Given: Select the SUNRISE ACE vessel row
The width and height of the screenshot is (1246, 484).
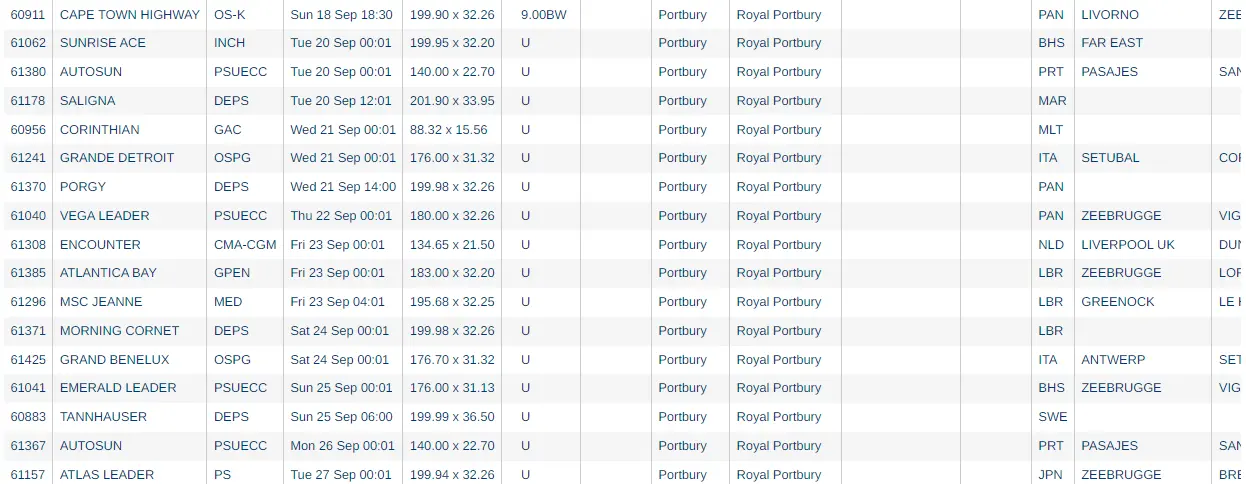Looking at the screenshot, I should pos(623,43).
